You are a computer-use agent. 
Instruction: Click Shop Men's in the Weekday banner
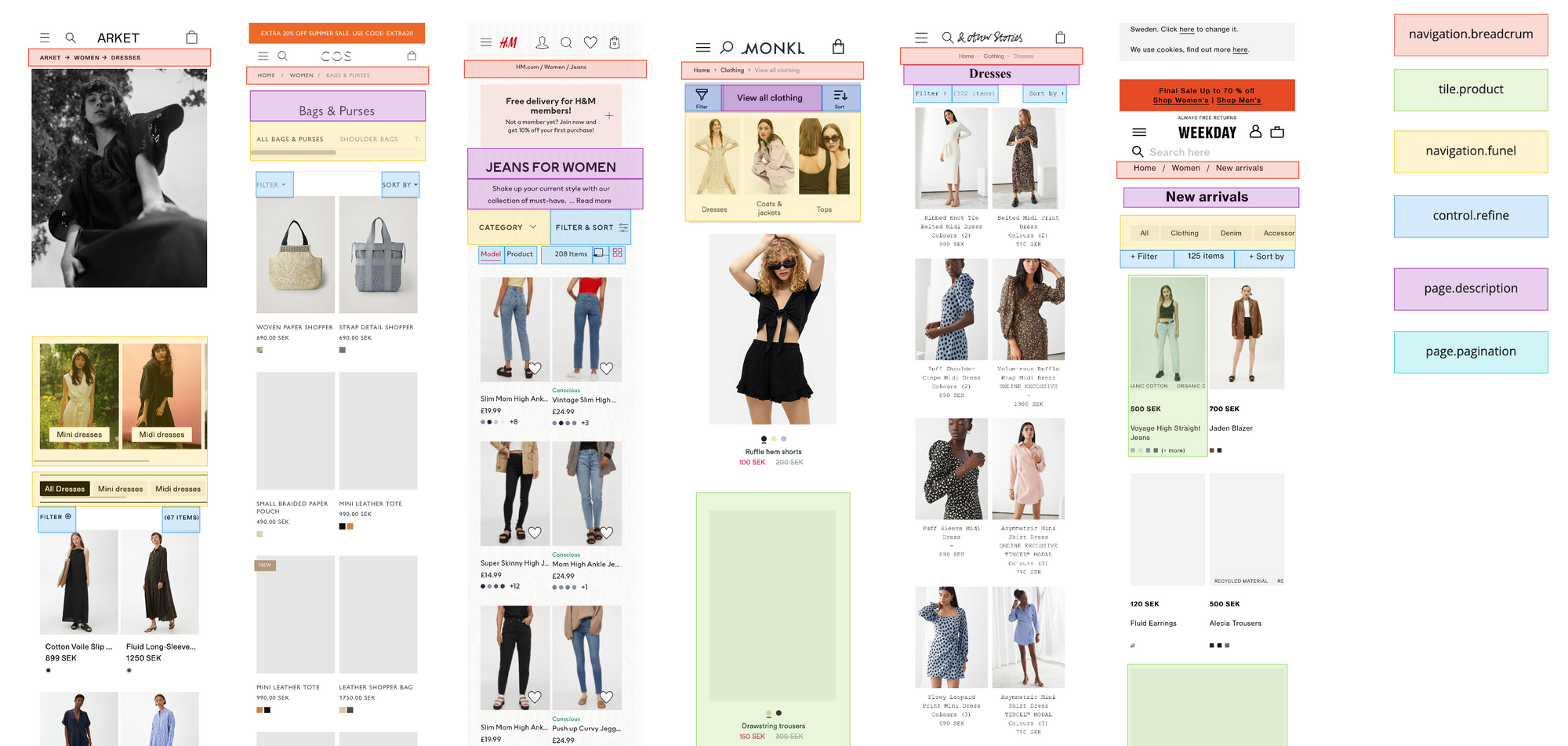pyautogui.click(x=1239, y=100)
